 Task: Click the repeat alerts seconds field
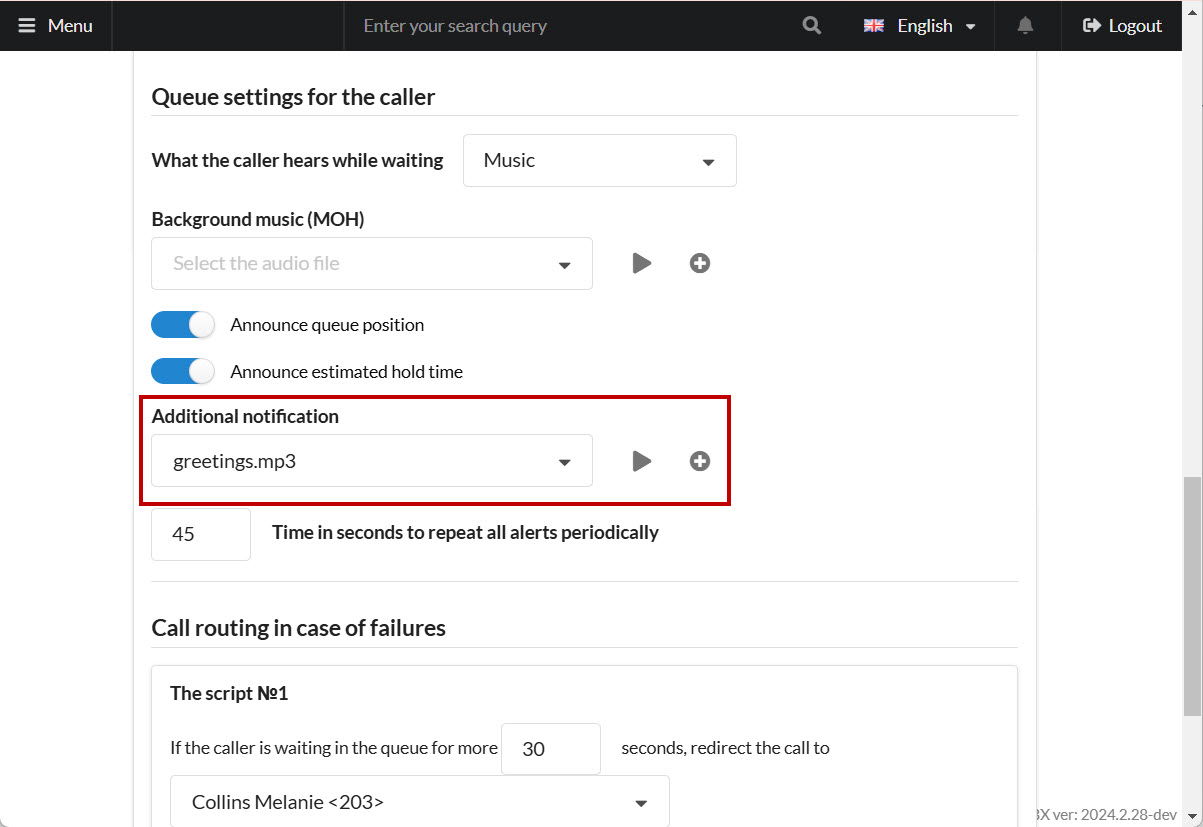pos(200,534)
